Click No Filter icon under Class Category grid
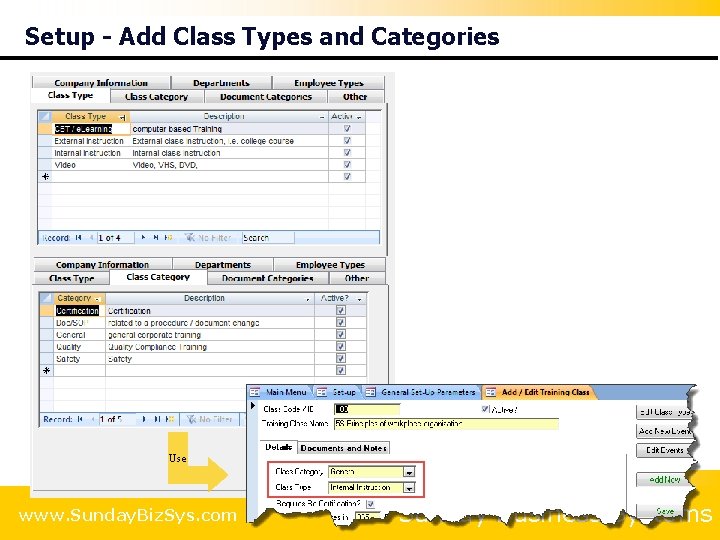Image resolution: width=720 pixels, height=540 pixels. [x=191, y=419]
